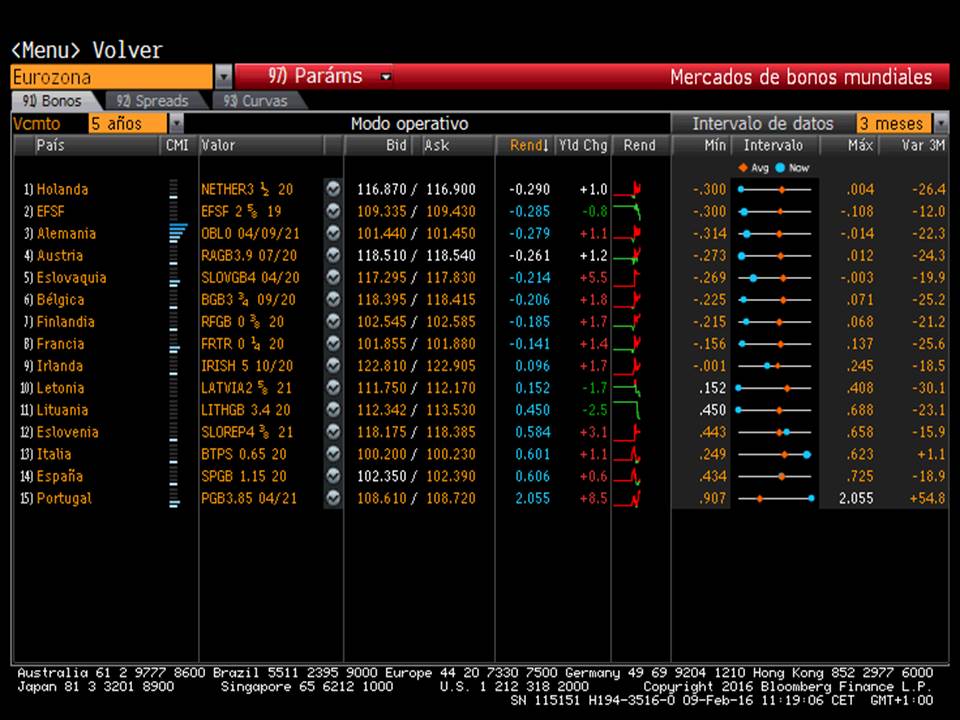The image size is (960, 720).
Task: Open the 3) Alemania country row
Action: click(x=60, y=233)
